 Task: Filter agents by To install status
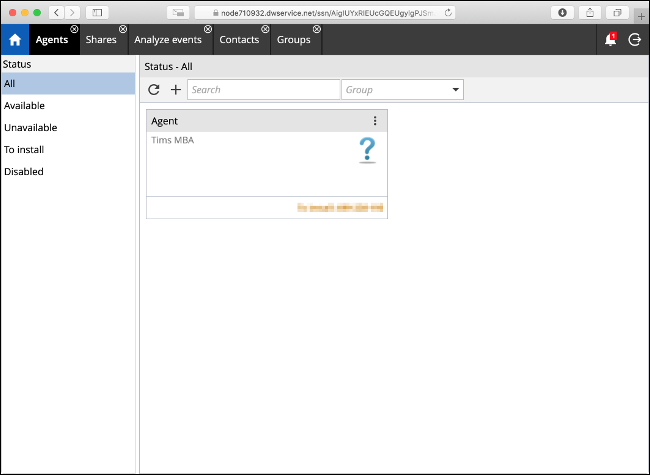(x=24, y=150)
